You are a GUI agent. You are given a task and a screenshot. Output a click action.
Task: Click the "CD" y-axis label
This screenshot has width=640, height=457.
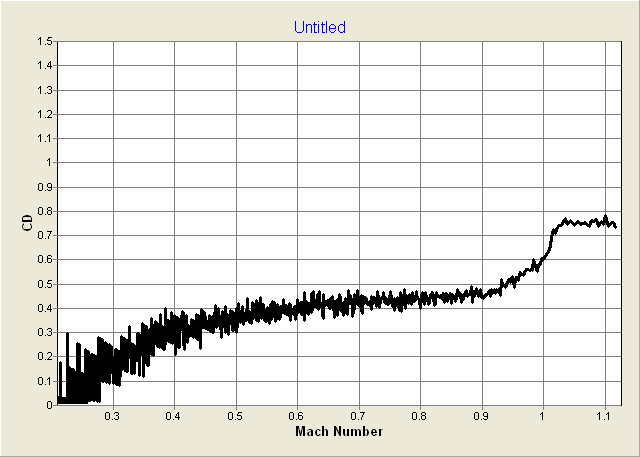pos(27,223)
